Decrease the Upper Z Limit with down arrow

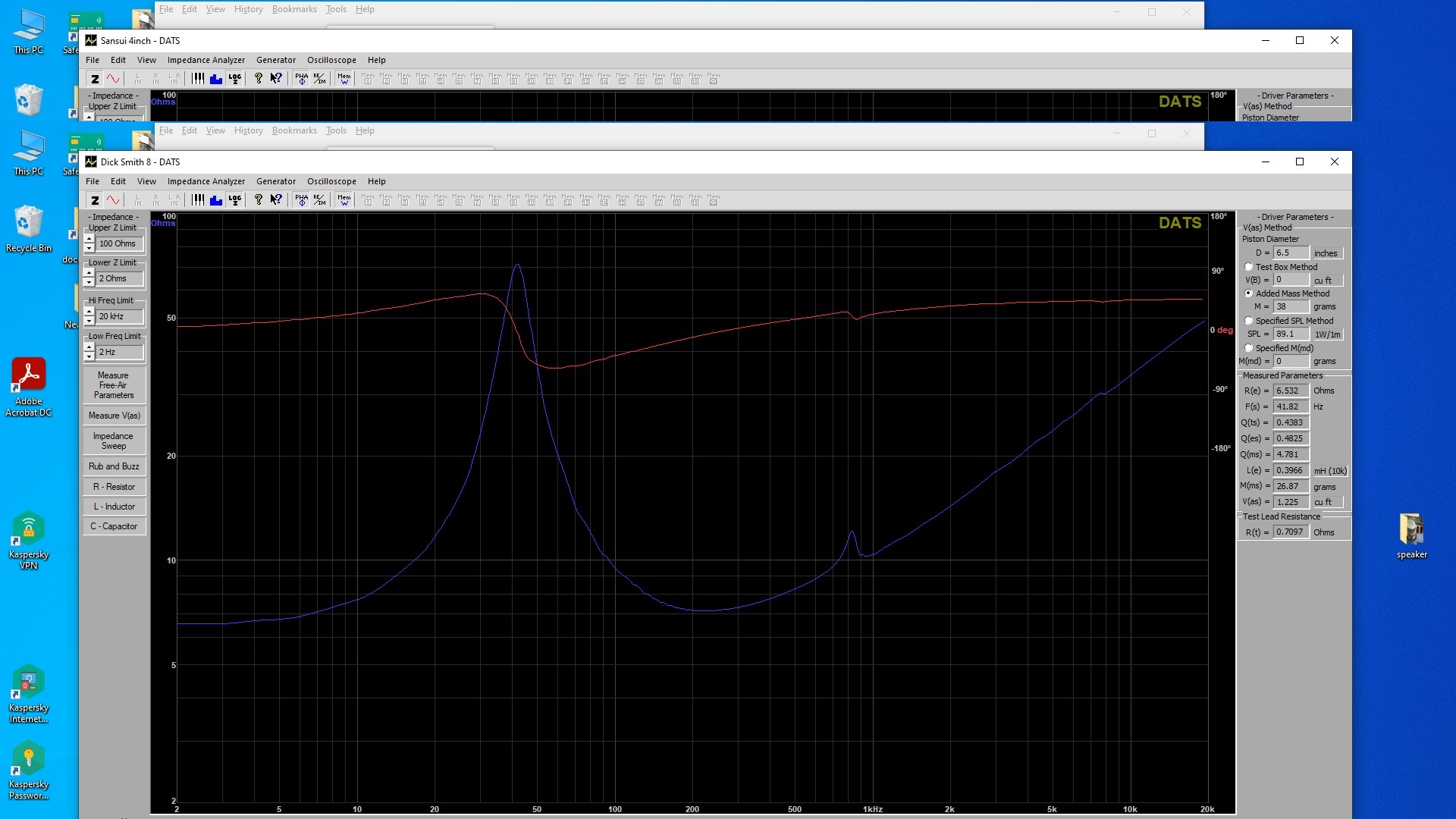pyautogui.click(x=89, y=248)
